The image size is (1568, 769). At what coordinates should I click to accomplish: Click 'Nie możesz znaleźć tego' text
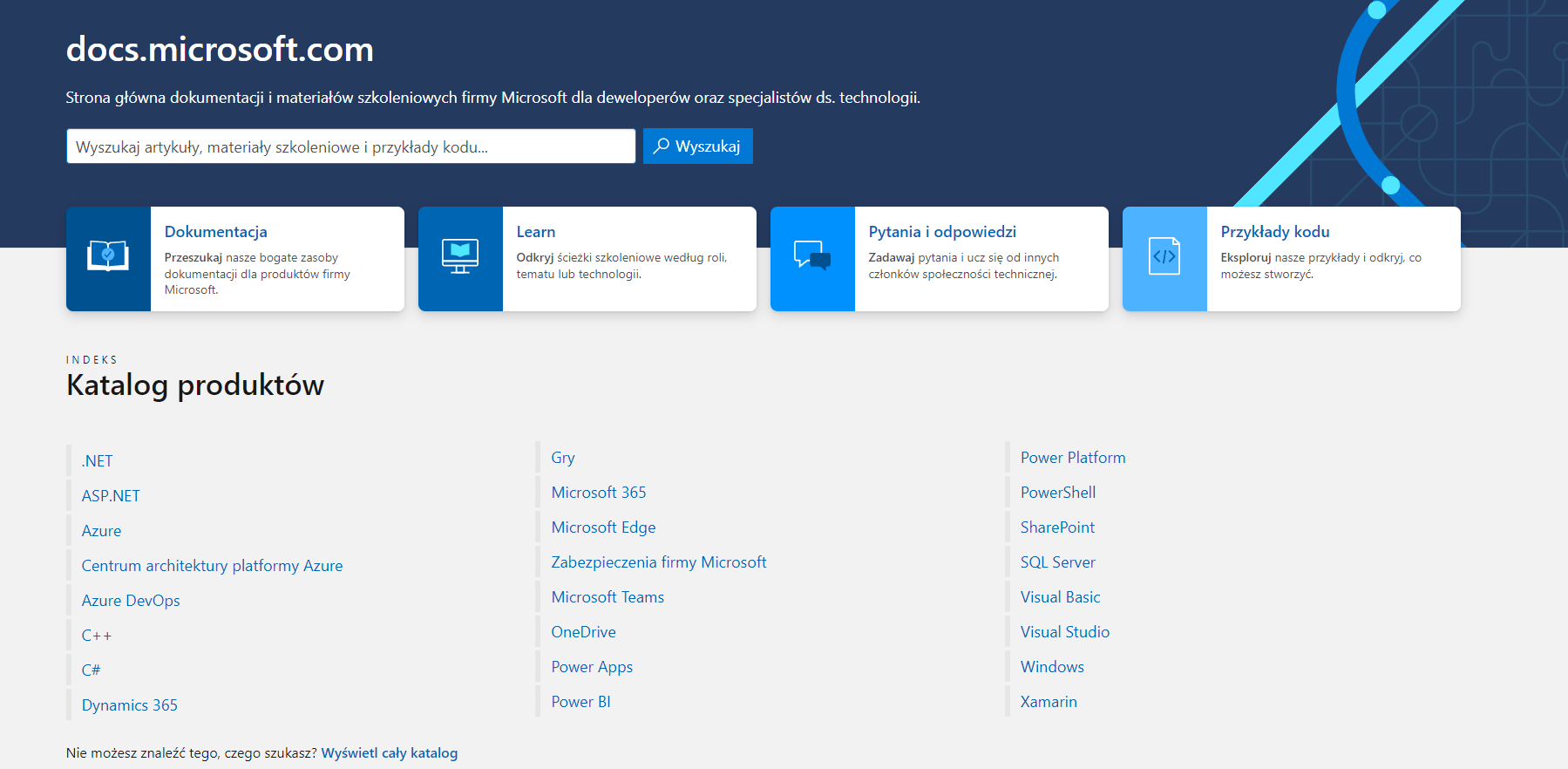click(x=192, y=753)
